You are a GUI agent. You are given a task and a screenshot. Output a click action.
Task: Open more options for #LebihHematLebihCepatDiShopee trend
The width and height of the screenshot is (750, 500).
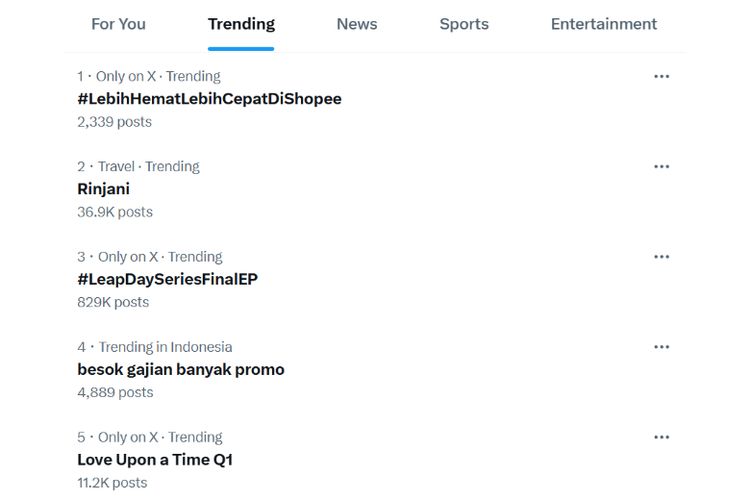pyautogui.click(x=661, y=76)
